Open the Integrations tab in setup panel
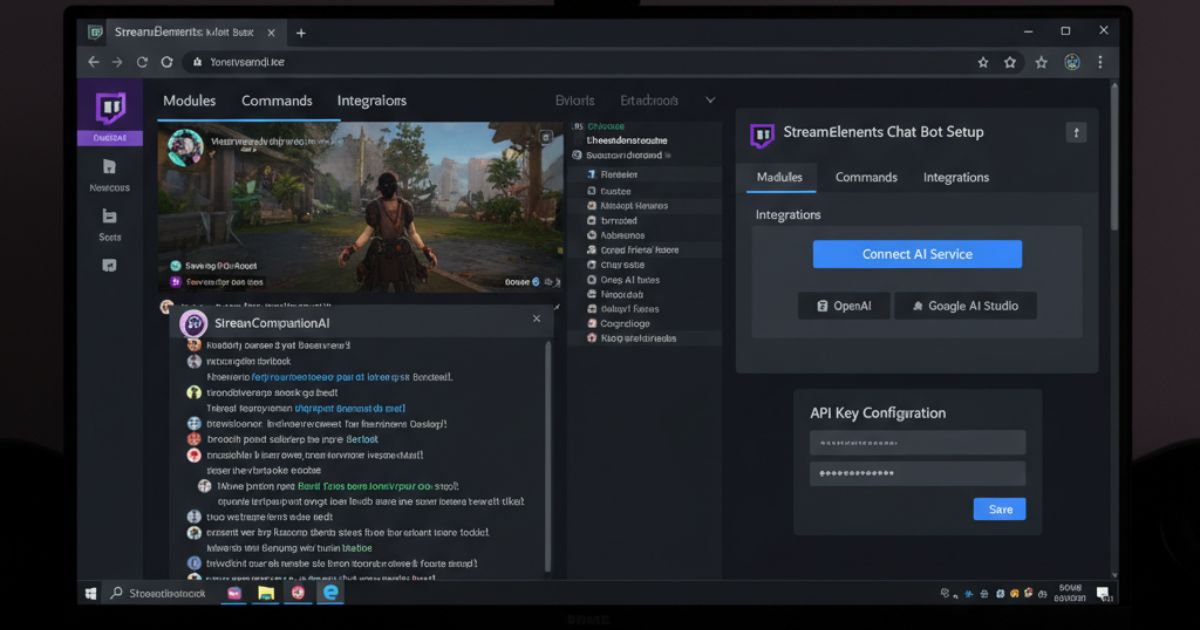This screenshot has width=1200, height=630. tap(955, 177)
